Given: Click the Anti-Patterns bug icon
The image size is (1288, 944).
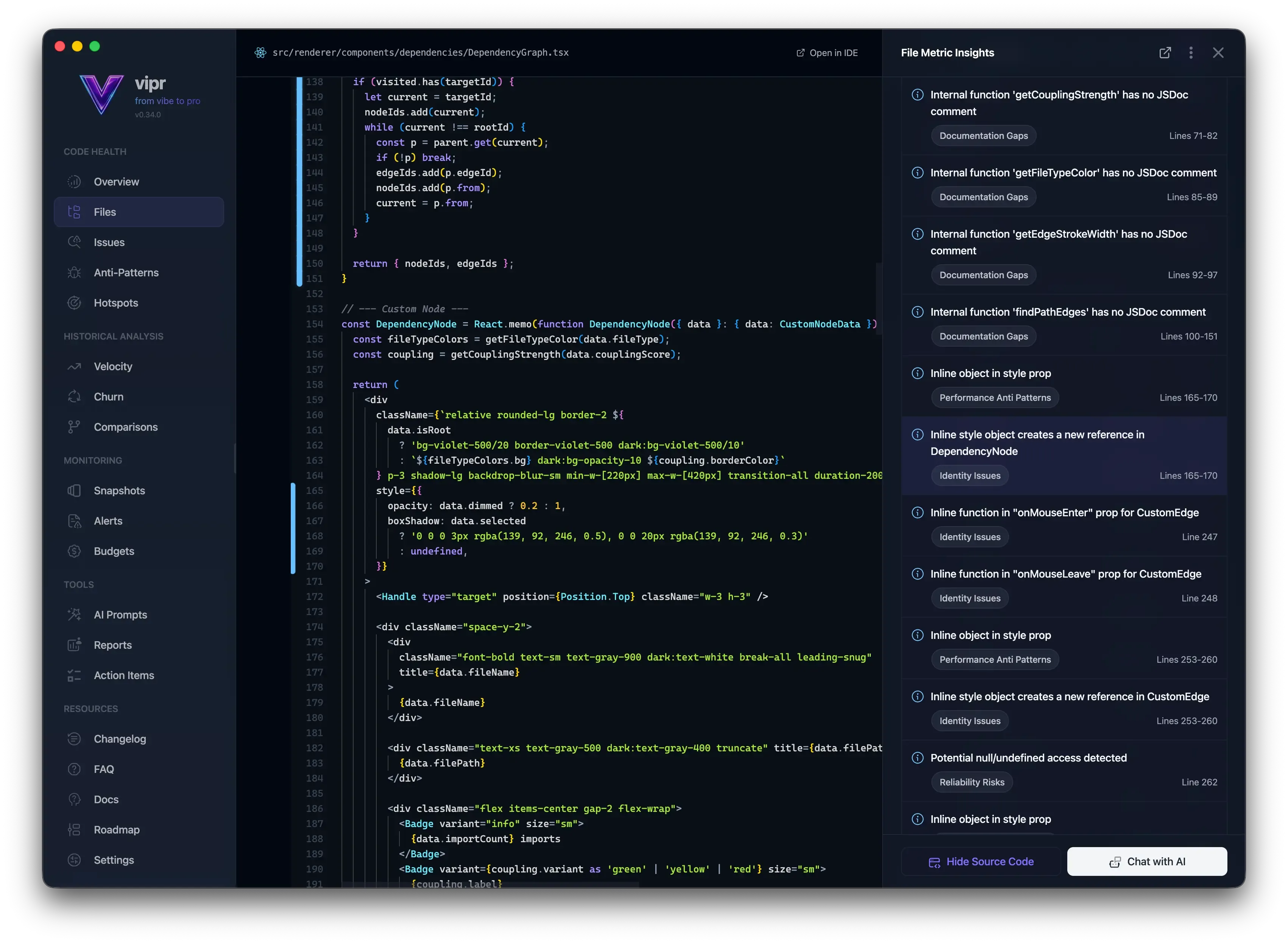Looking at the screenshot, I should click(x=74, y=273).
